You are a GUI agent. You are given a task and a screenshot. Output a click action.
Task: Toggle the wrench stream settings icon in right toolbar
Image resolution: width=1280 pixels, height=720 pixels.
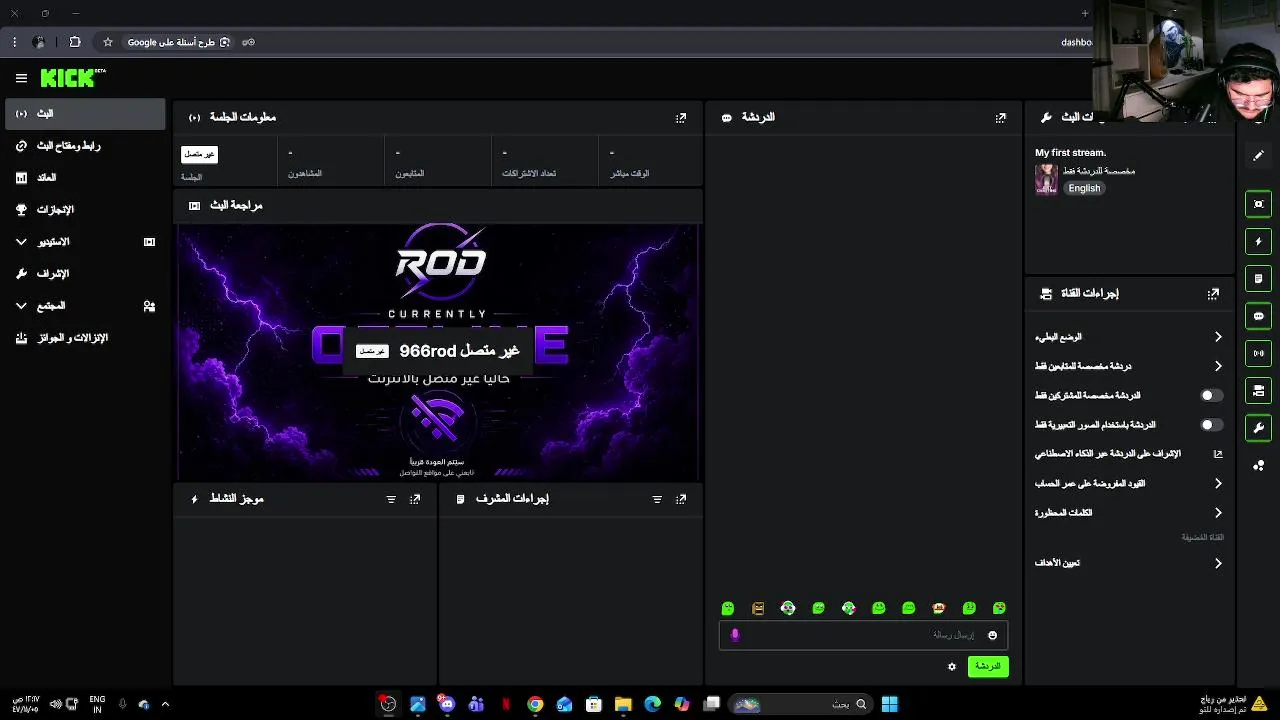(1259, 427)
